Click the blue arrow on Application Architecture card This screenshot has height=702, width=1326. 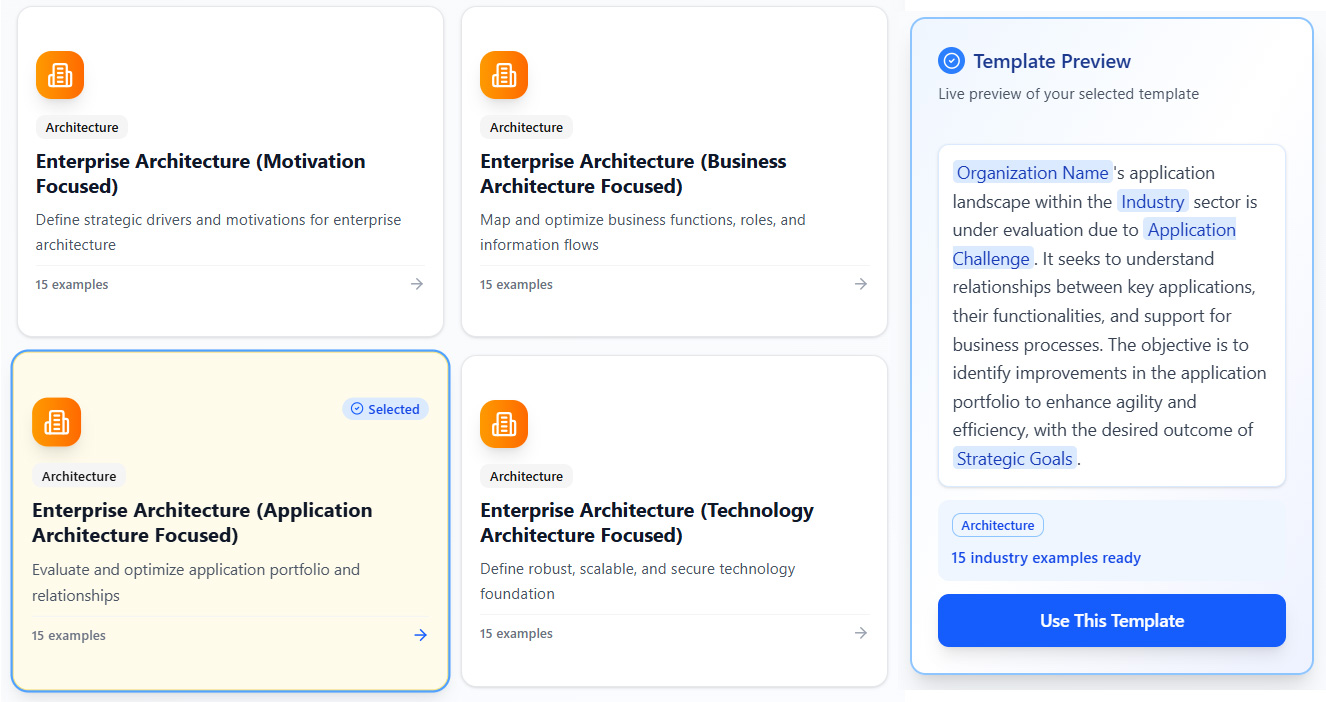click(421, 635)
